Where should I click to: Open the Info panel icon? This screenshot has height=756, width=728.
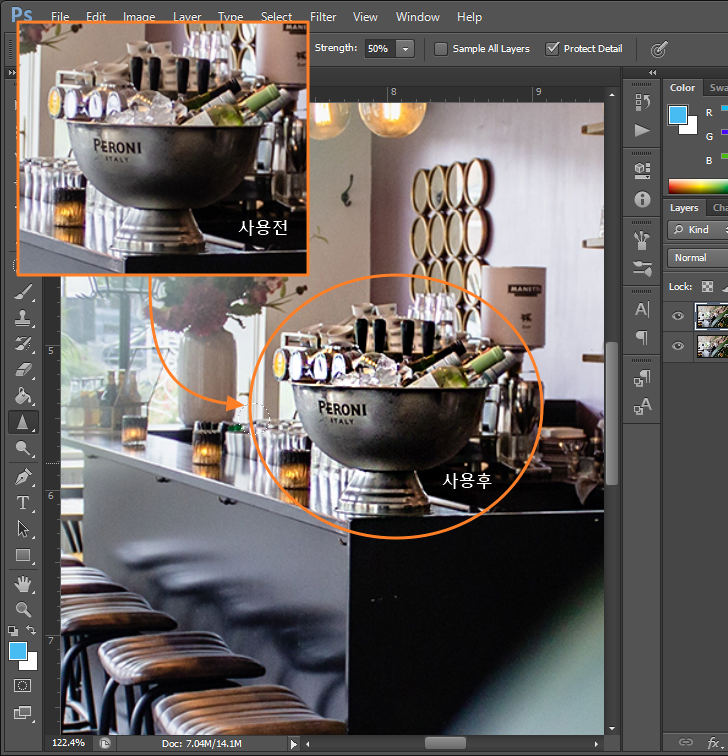[642, 199]
